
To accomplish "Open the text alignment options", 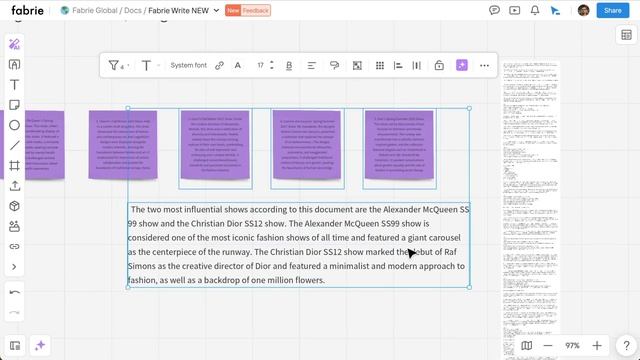I will click(x=311, y=65).
